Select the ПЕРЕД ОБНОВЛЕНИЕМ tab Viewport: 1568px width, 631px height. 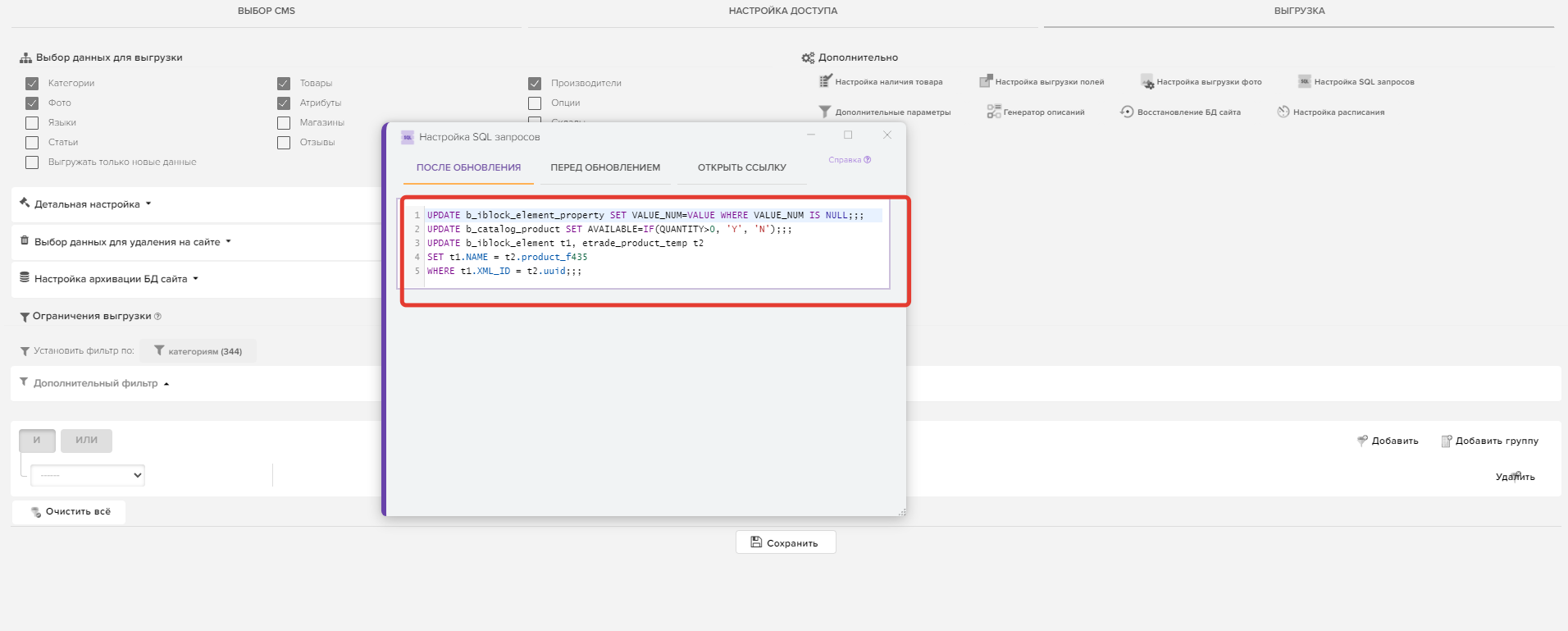605,167
